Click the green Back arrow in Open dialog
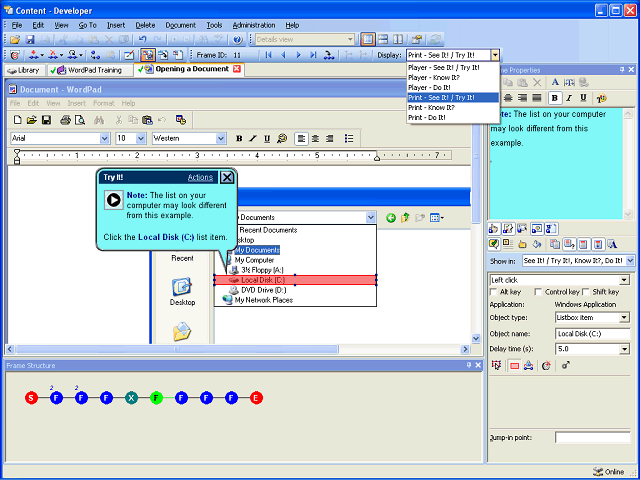Image resolution: width=640 pixels, height=480 pixels. [391, 218]
